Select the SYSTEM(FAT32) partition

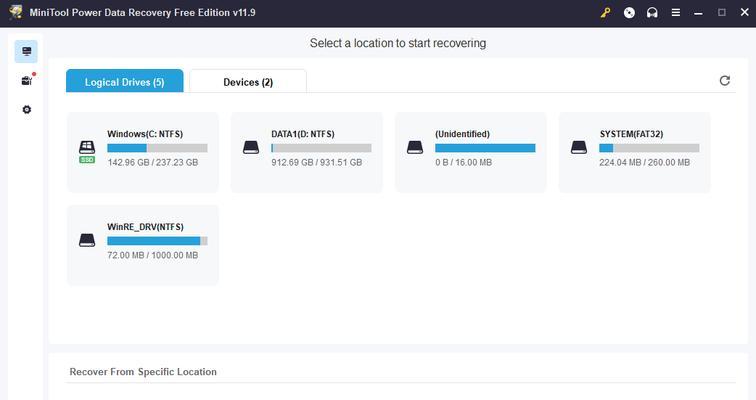(x=634, y=152)
